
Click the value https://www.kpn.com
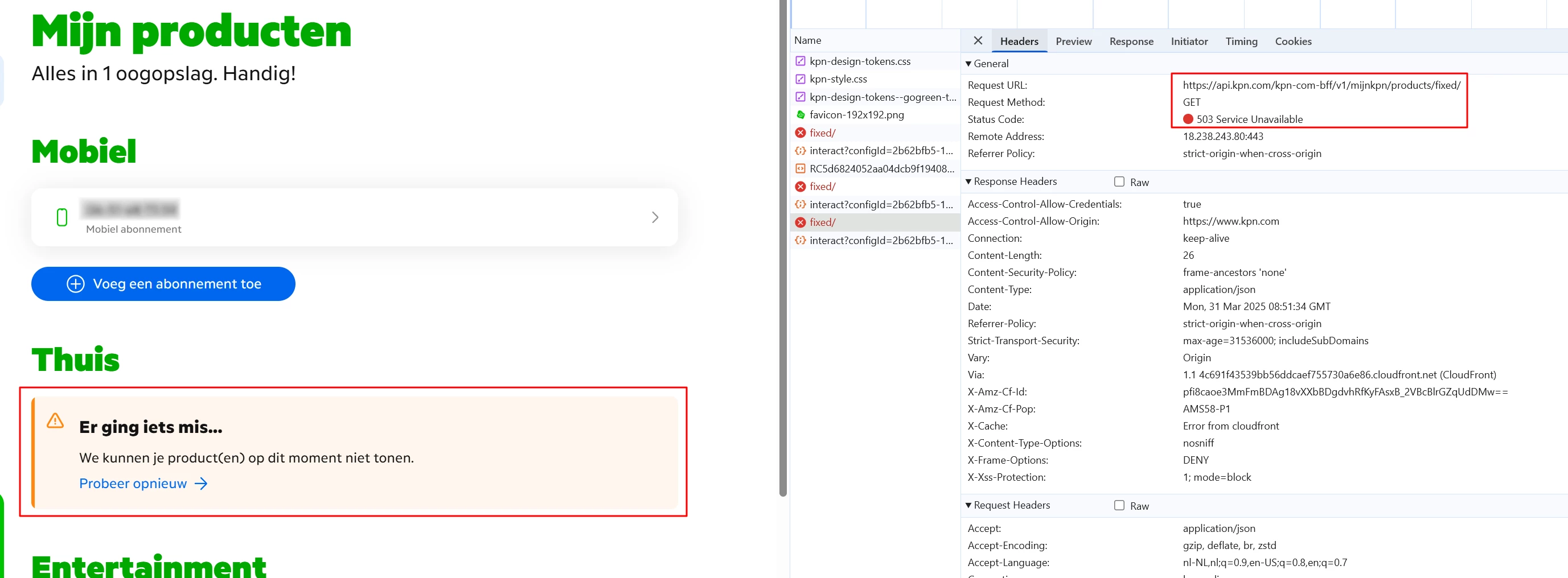(x=1230, y=221)
